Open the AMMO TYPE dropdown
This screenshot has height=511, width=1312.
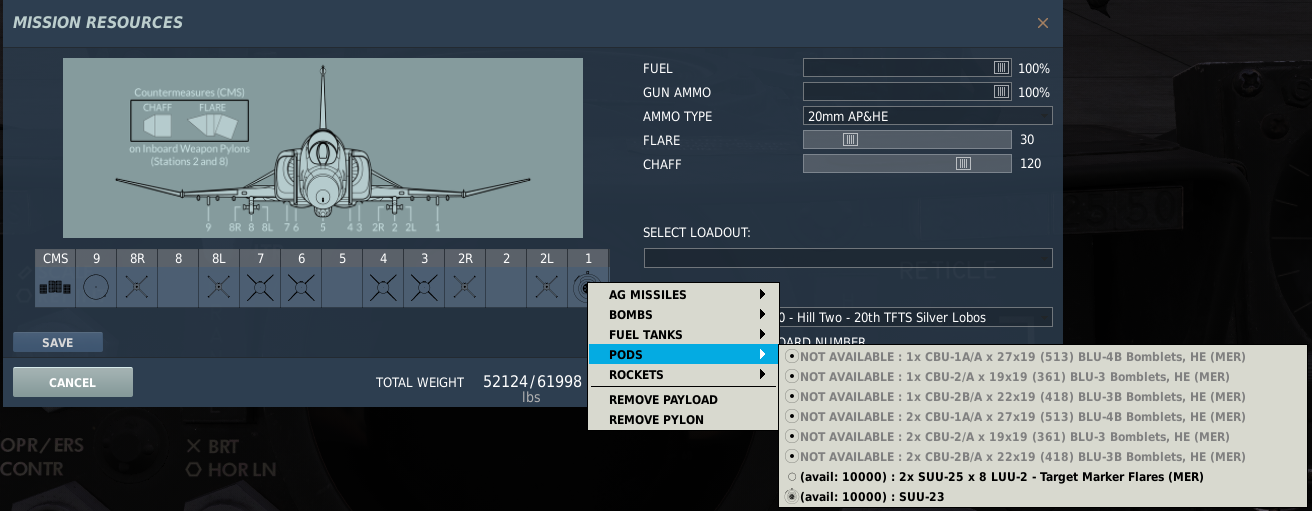point(928,116)
